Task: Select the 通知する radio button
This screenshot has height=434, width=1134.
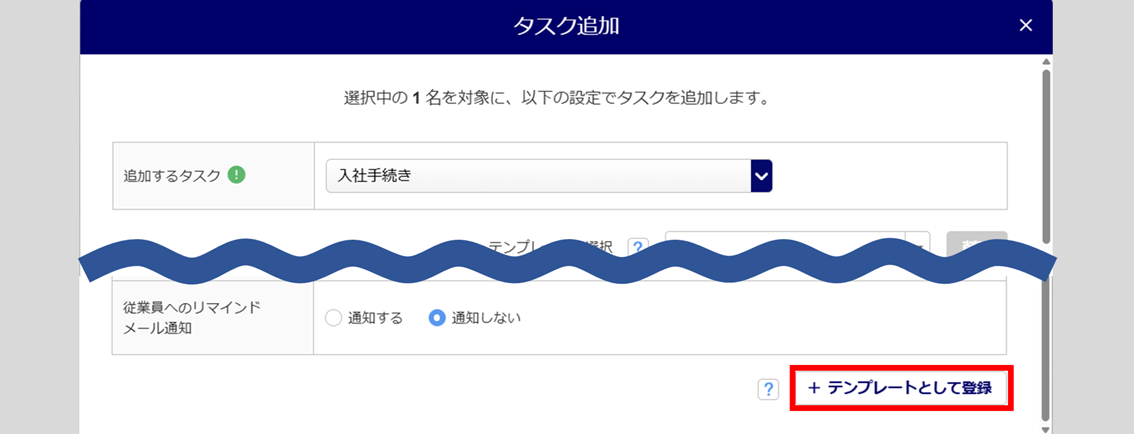Action: pyautogui.click(x=334, y=318)
